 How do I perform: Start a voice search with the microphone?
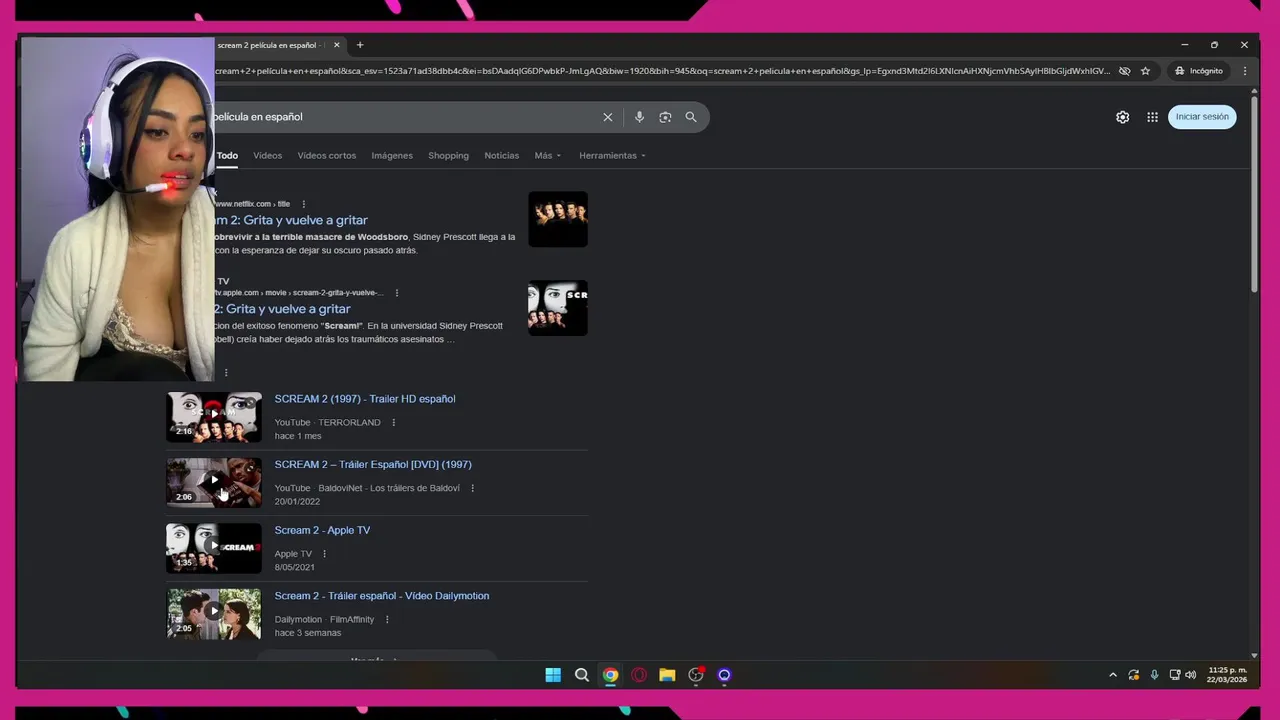click(639, 117)
